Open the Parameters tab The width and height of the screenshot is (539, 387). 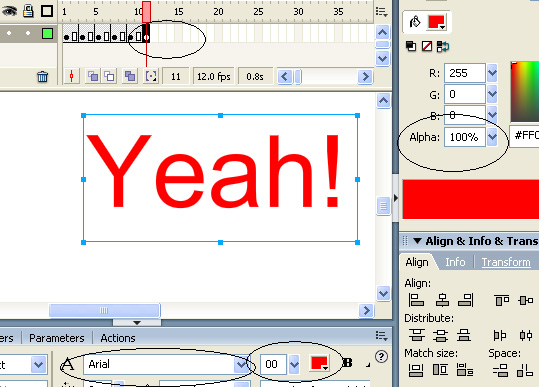[x=57, y=338]
